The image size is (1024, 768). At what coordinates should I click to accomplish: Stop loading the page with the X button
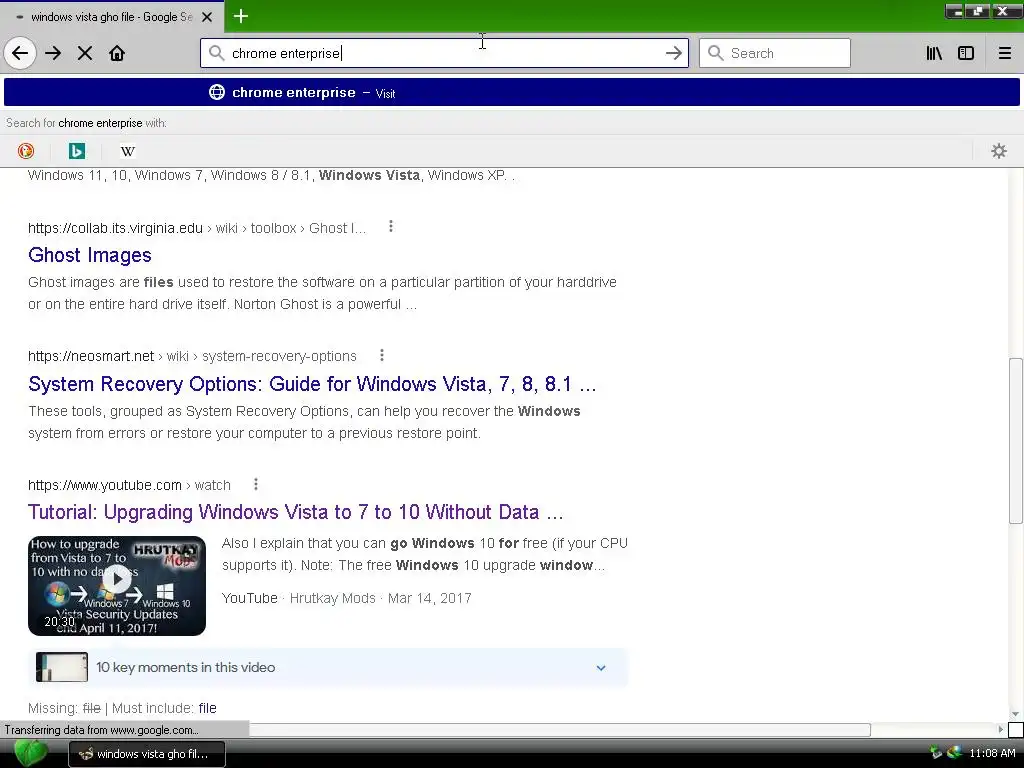[85, 54]
